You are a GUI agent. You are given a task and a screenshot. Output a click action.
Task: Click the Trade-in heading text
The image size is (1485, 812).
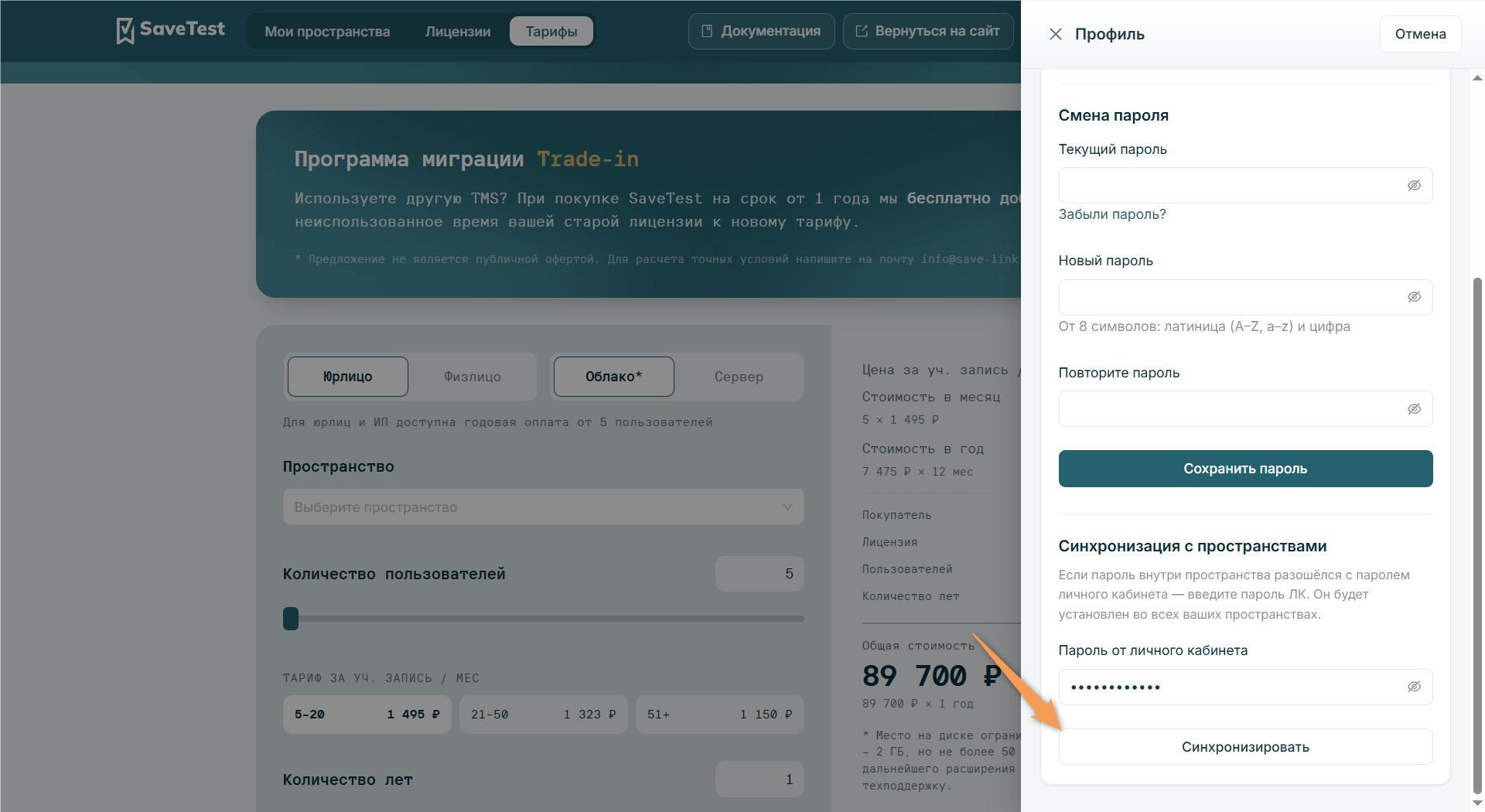(588, 159)
